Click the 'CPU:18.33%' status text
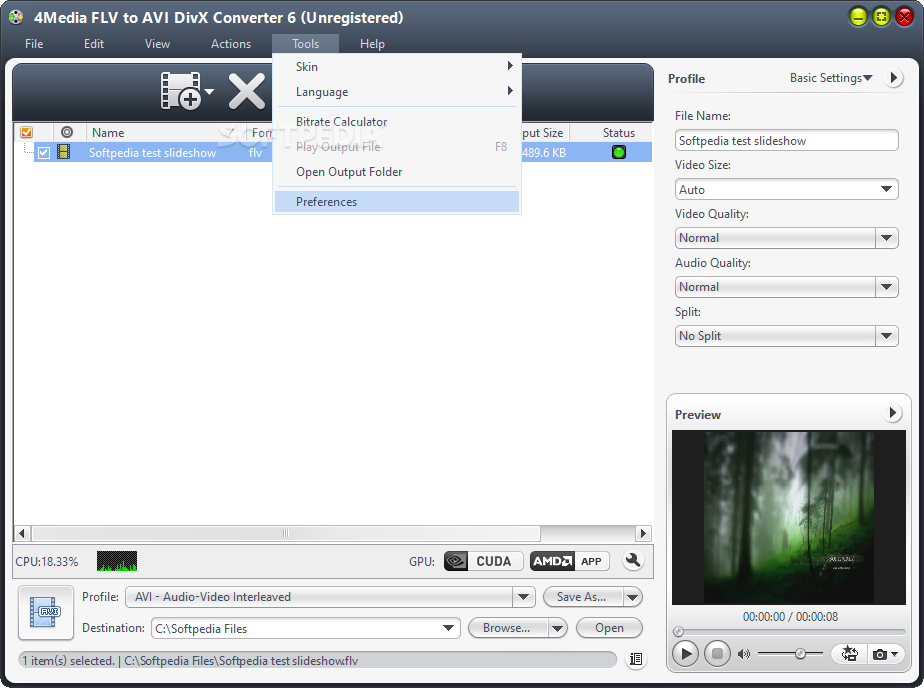 [47, 561]
